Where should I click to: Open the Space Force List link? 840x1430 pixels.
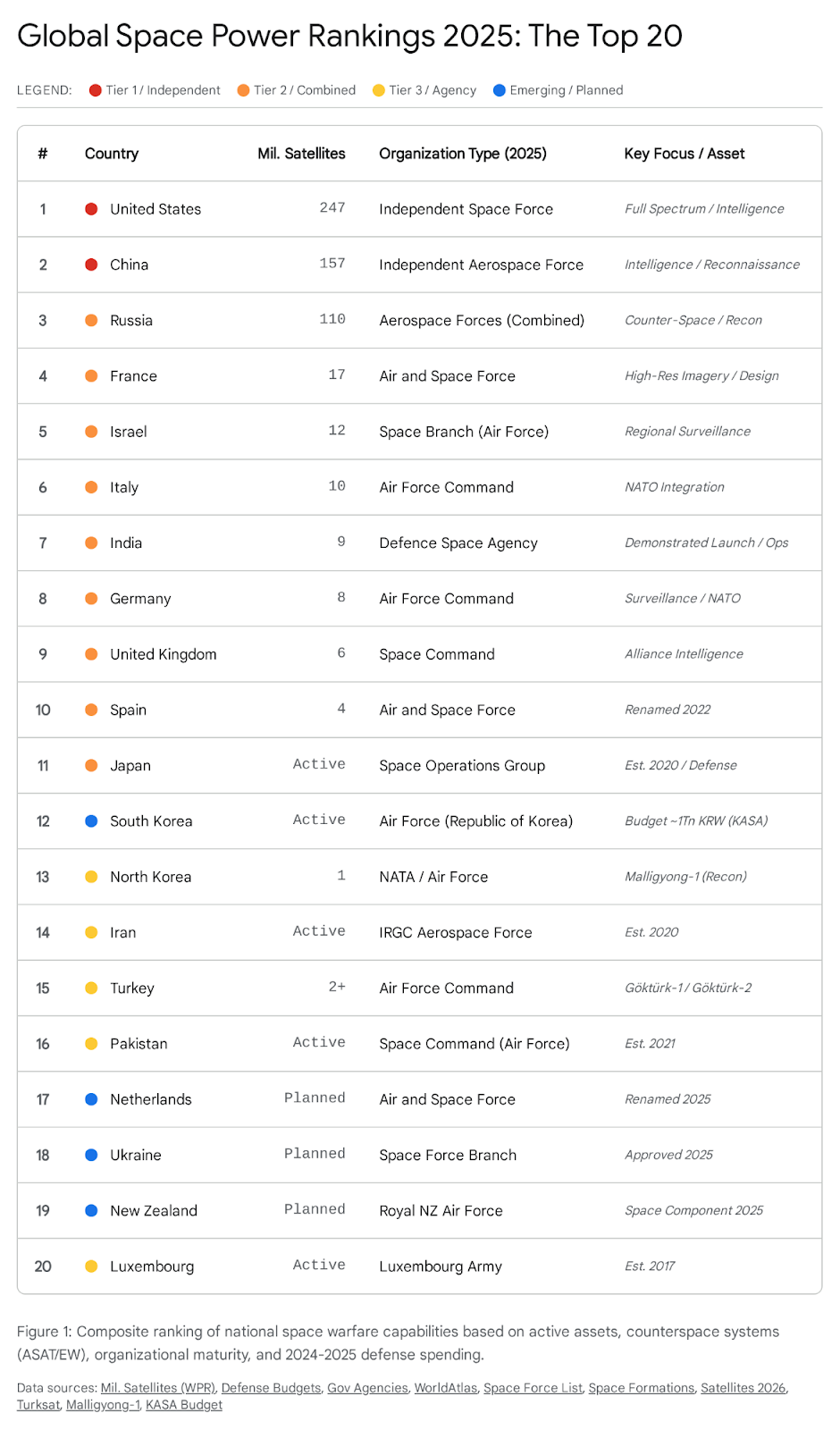pos(533,1388)
